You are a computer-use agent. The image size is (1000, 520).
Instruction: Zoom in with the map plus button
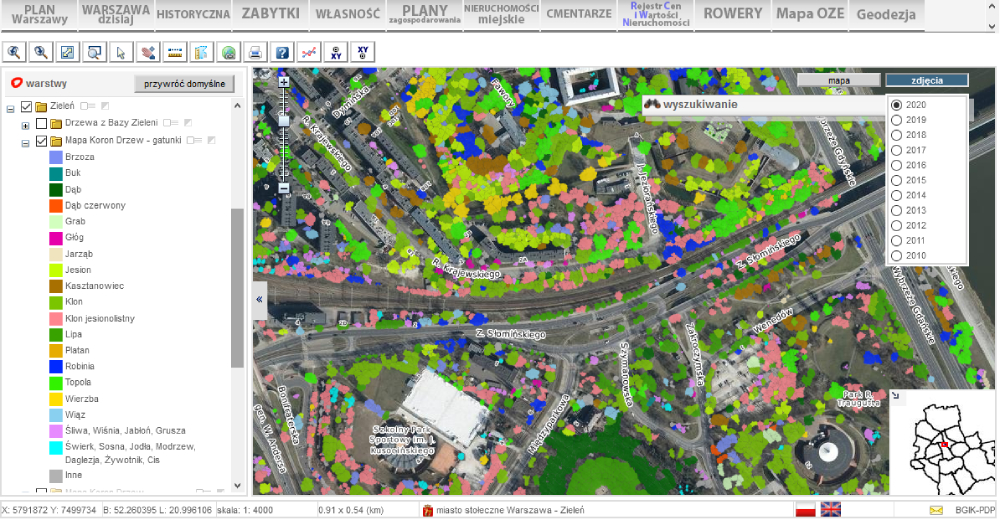[284, 82]
